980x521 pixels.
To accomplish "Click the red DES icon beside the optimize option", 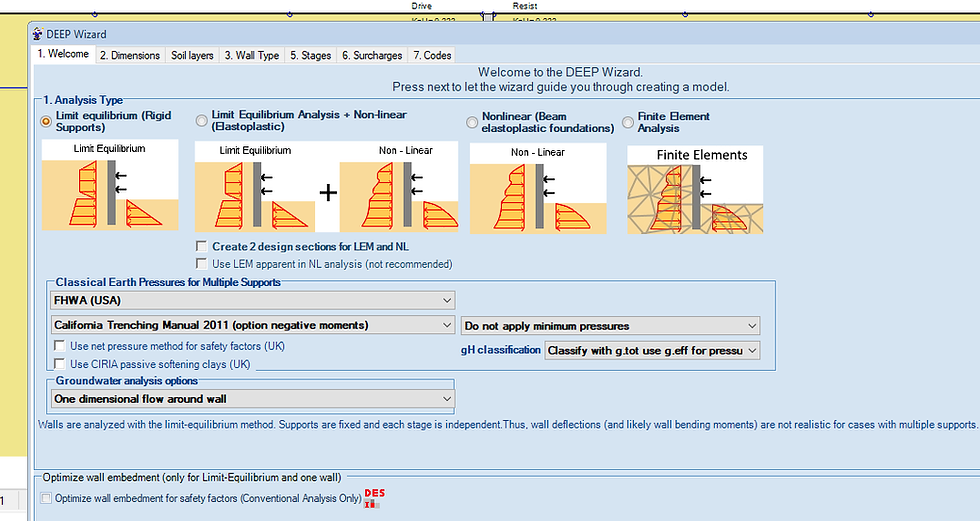I will click(x=374, y=498).
